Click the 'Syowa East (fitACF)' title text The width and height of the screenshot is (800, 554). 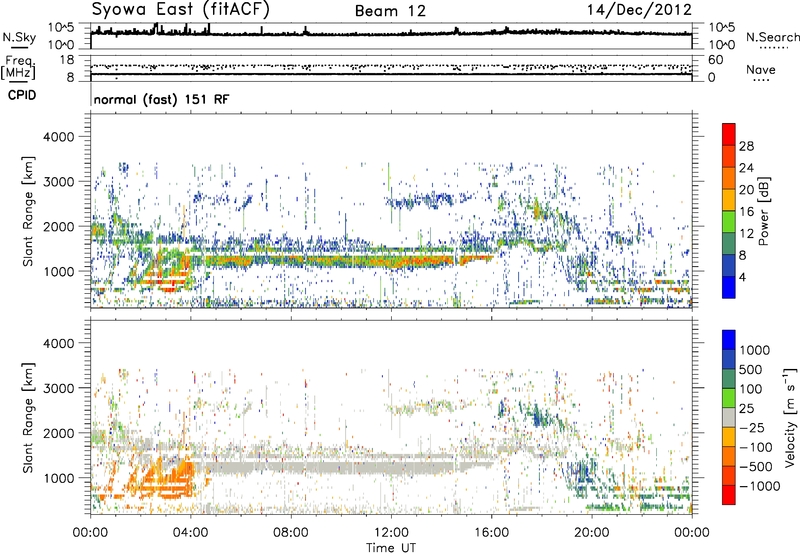[181, 9]
